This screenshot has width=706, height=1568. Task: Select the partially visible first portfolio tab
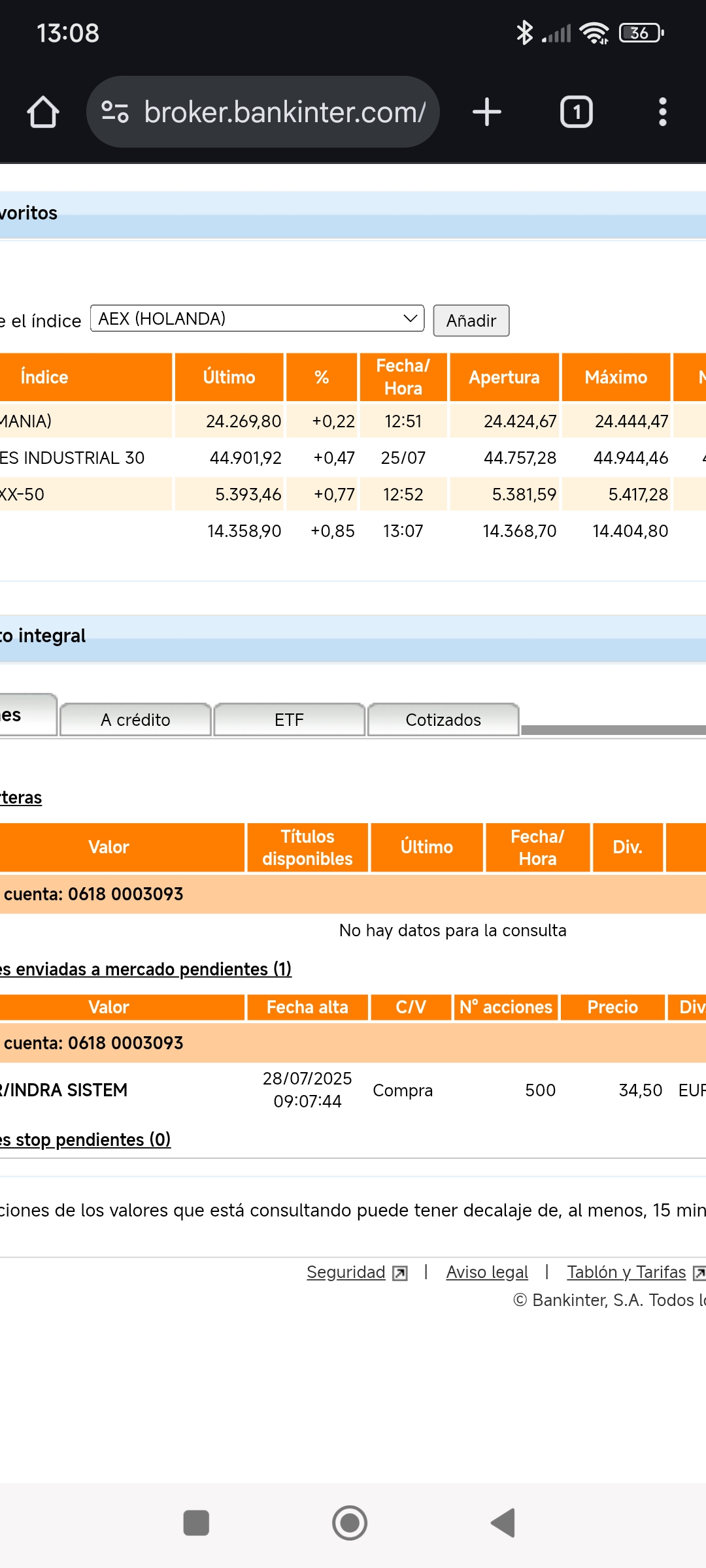click(x=28, y=715)
